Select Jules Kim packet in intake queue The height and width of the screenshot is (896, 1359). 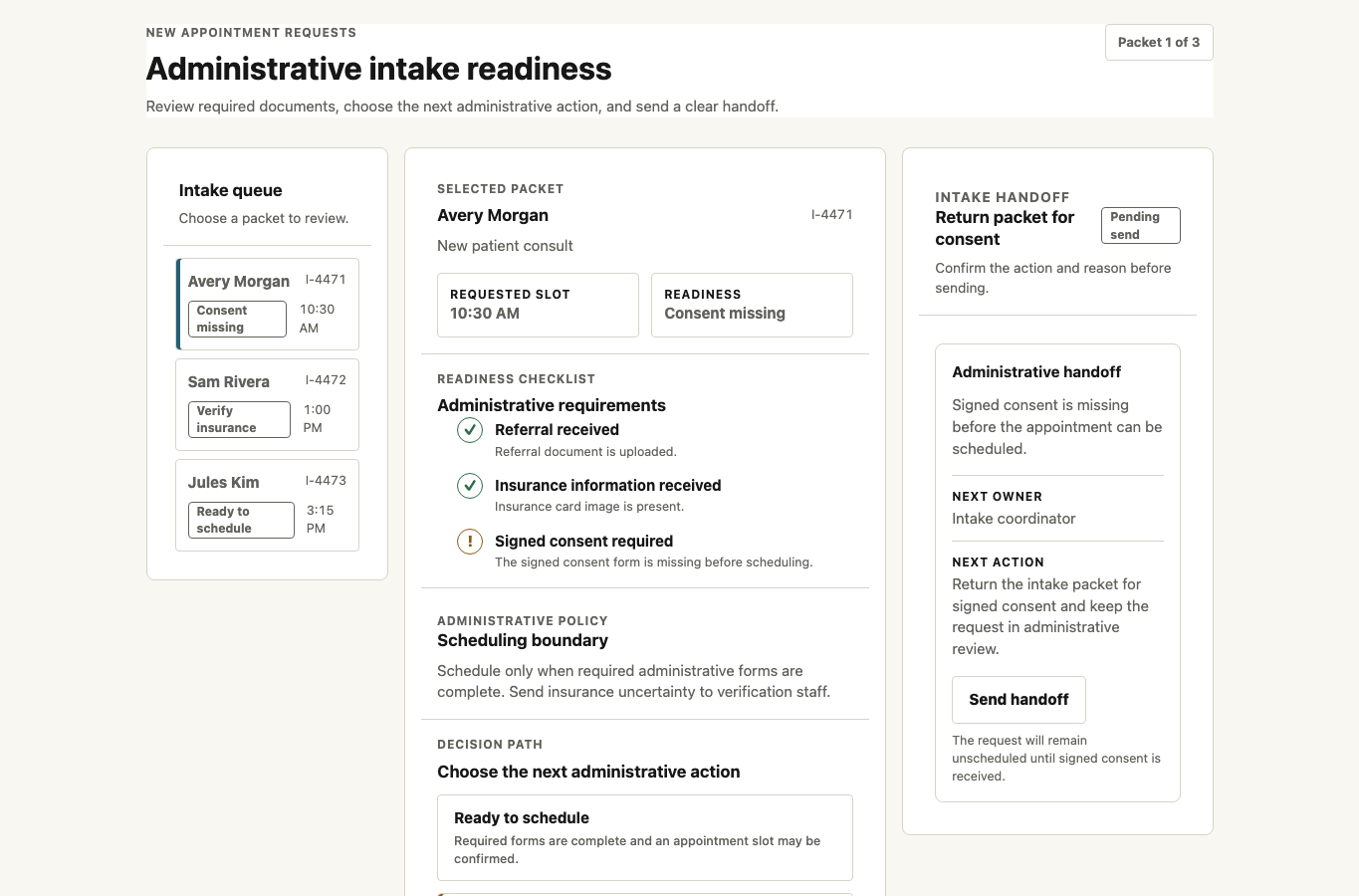(267, 506)
